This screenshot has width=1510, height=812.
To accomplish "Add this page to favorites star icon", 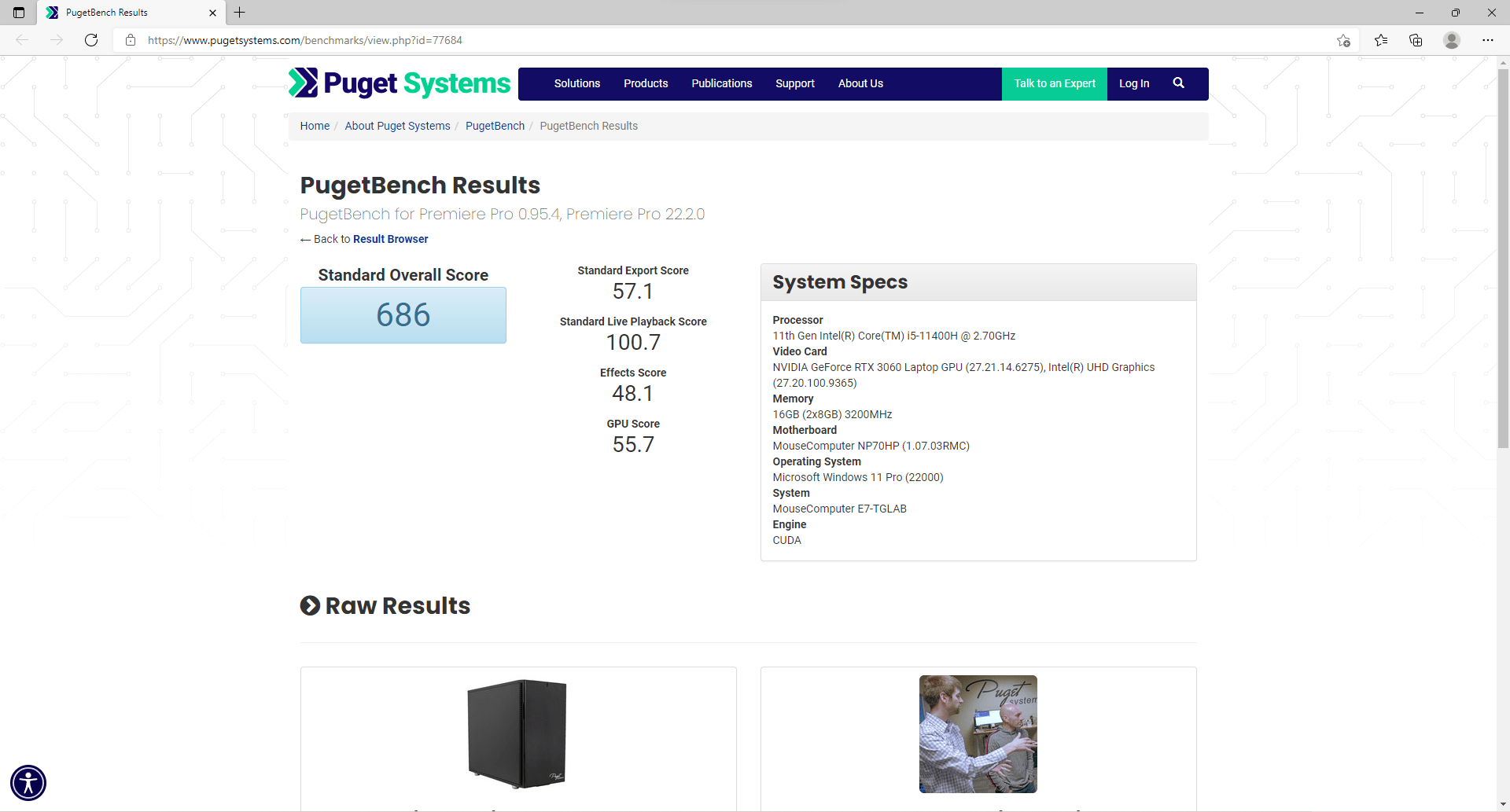I will [1343, 40].
